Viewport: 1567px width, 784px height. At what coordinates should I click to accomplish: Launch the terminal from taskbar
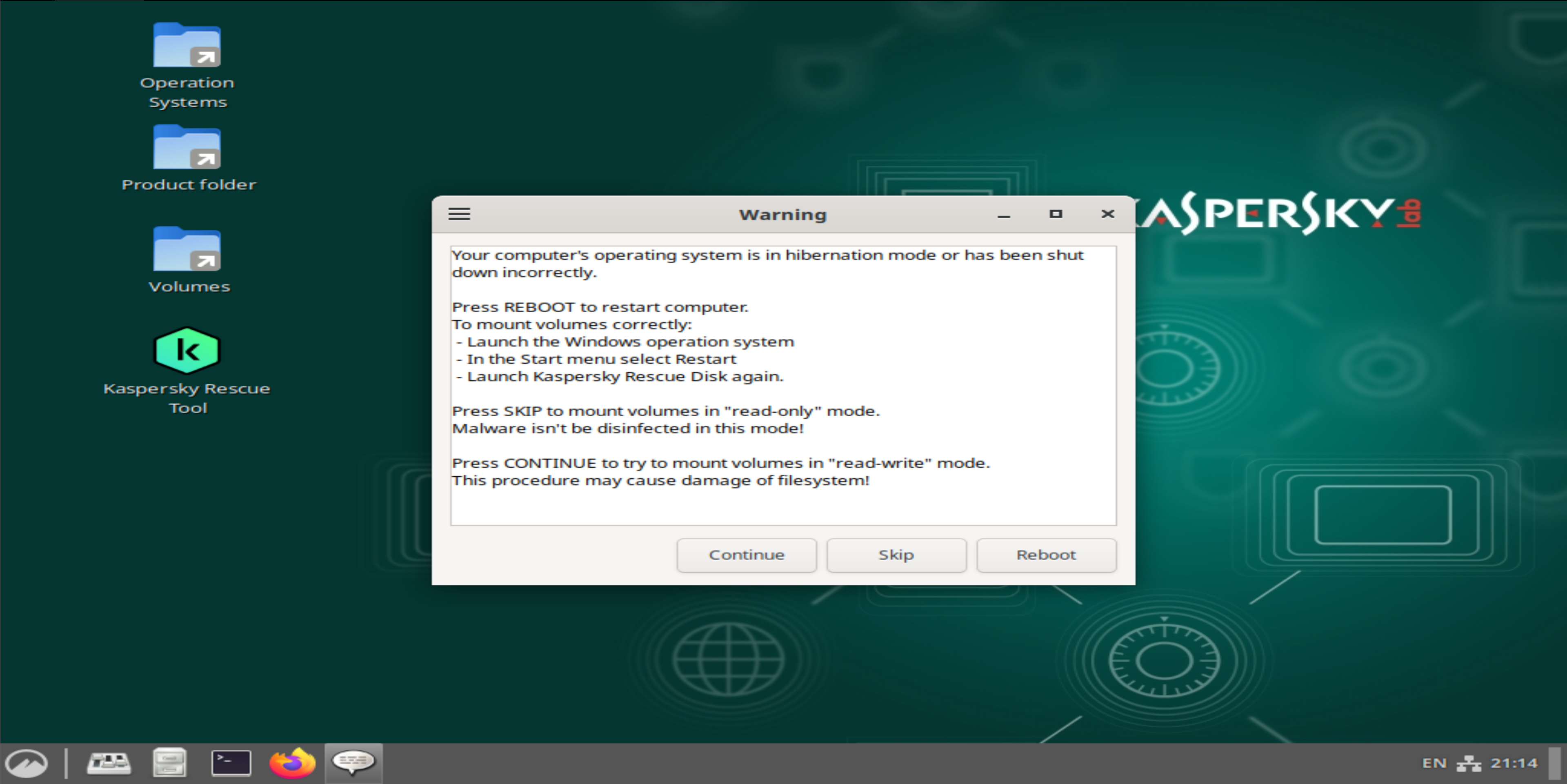231,763
